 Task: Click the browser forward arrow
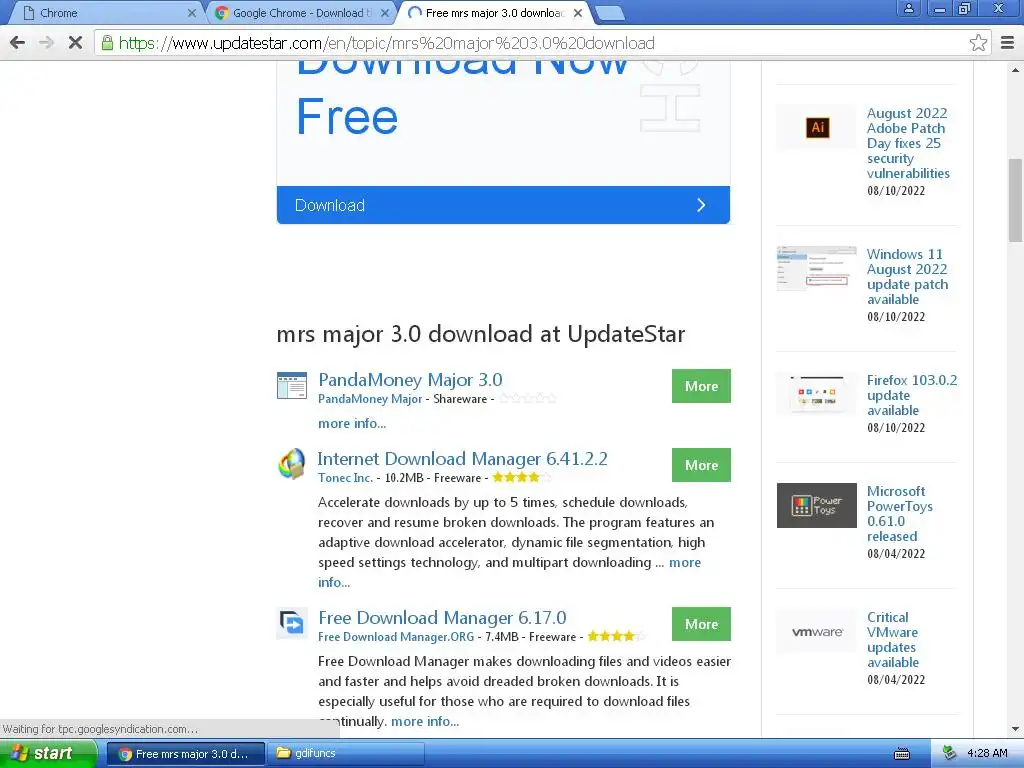[46, 43]
